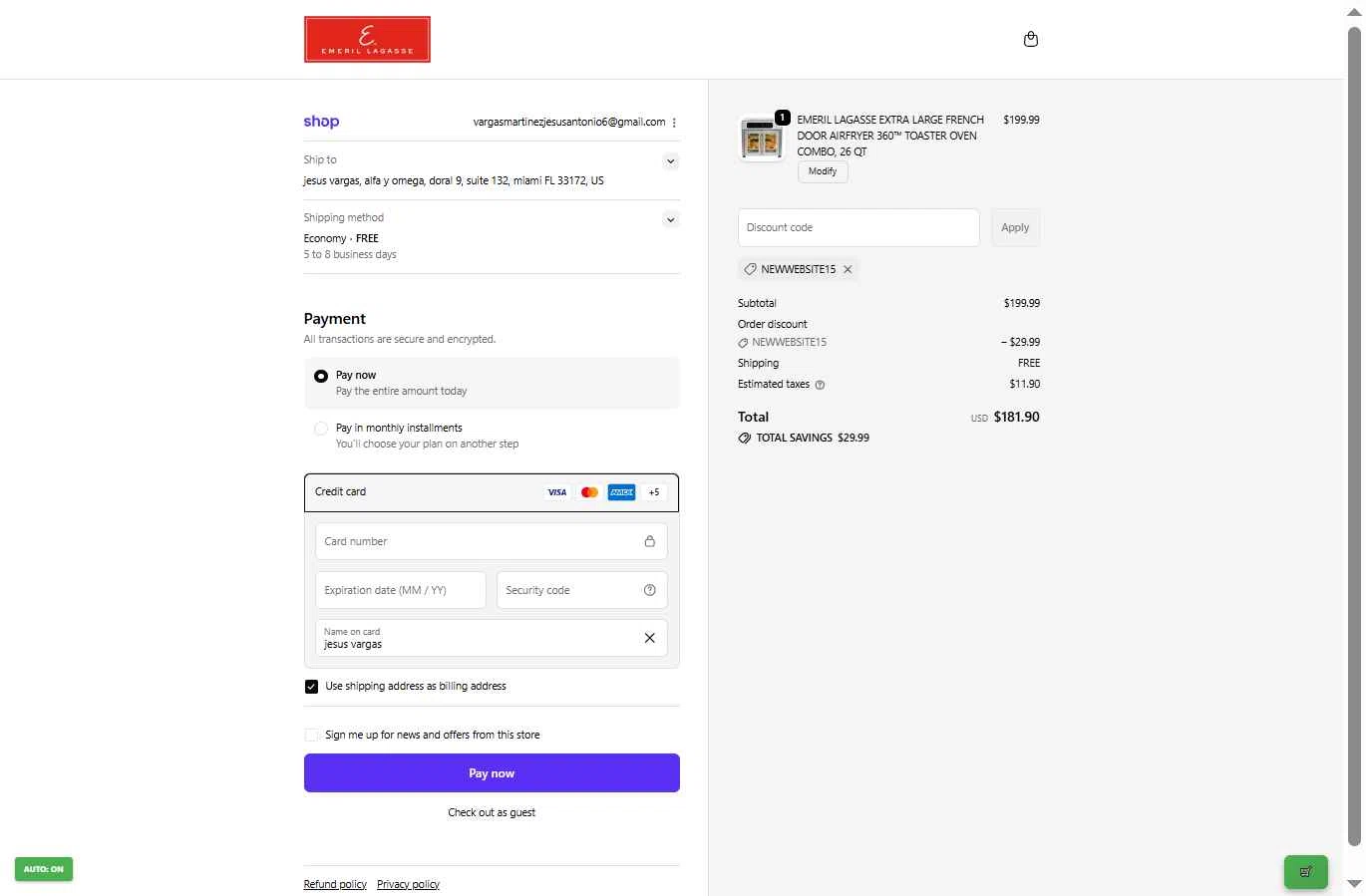The image size is (1366, 896).
Task: Open the Privacy policy link
Action: click(x=408, y=884)
